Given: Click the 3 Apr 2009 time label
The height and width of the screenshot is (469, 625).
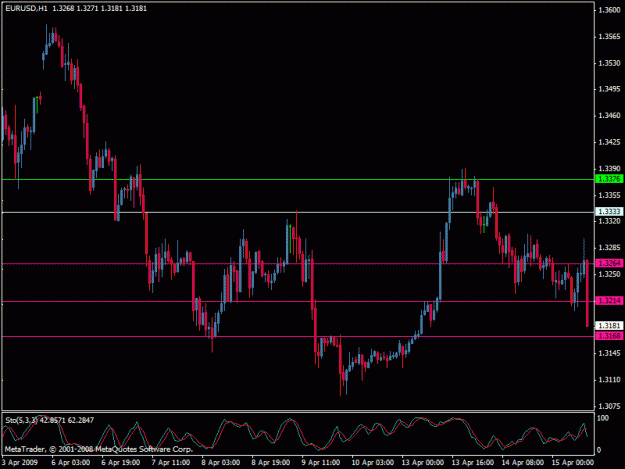Looking at the screenshot, I should 20,462.
